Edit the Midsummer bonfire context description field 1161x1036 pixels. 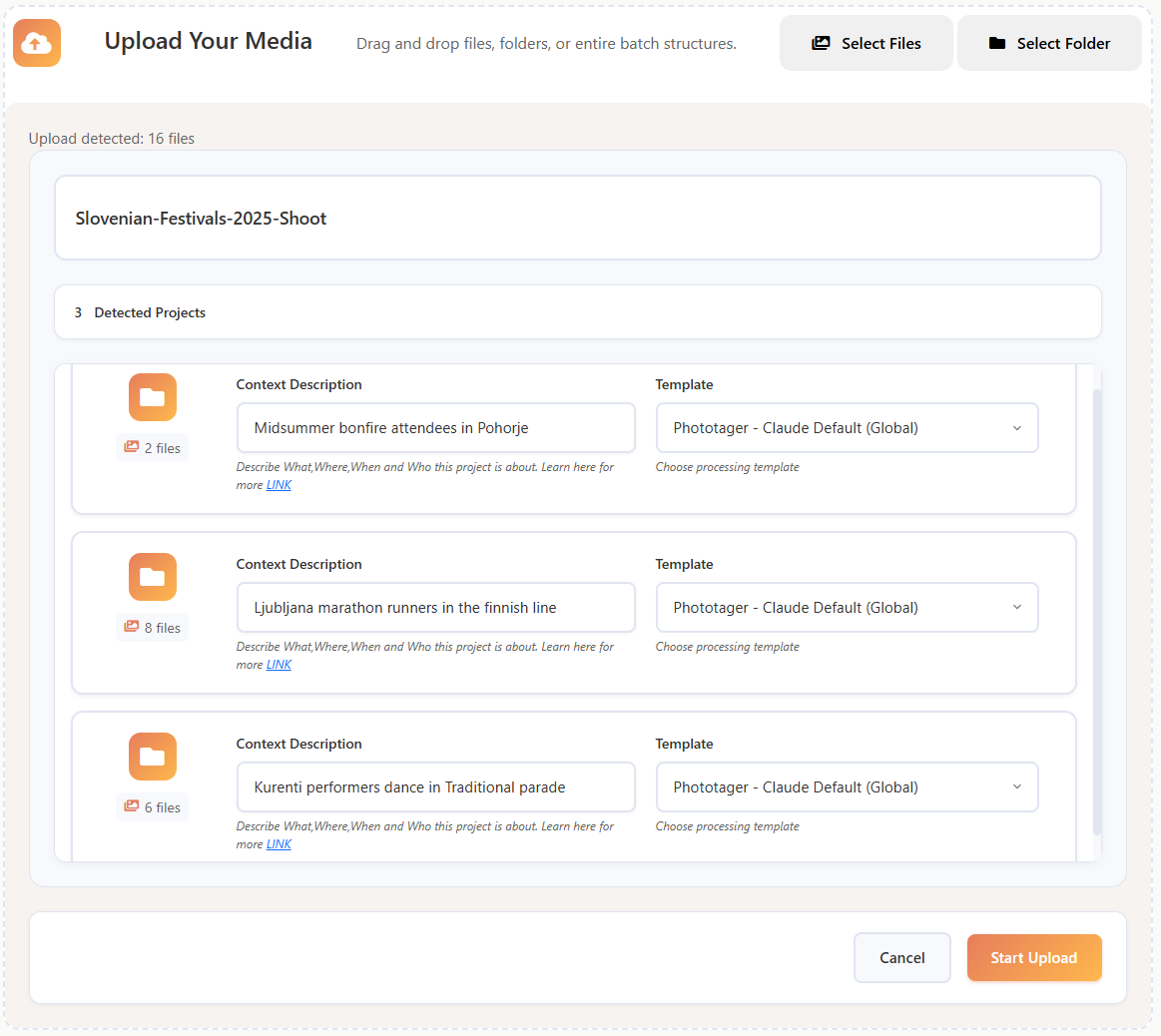point(435,428)
